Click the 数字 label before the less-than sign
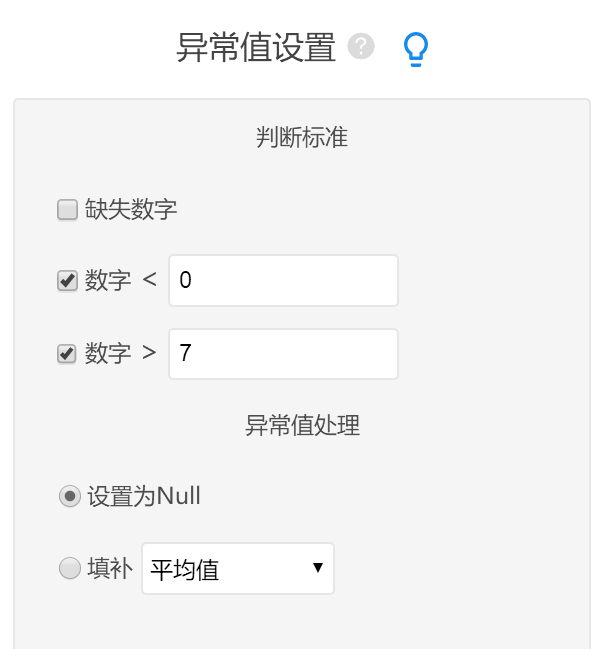Screen dimensions: 610x649 (108, 281)
